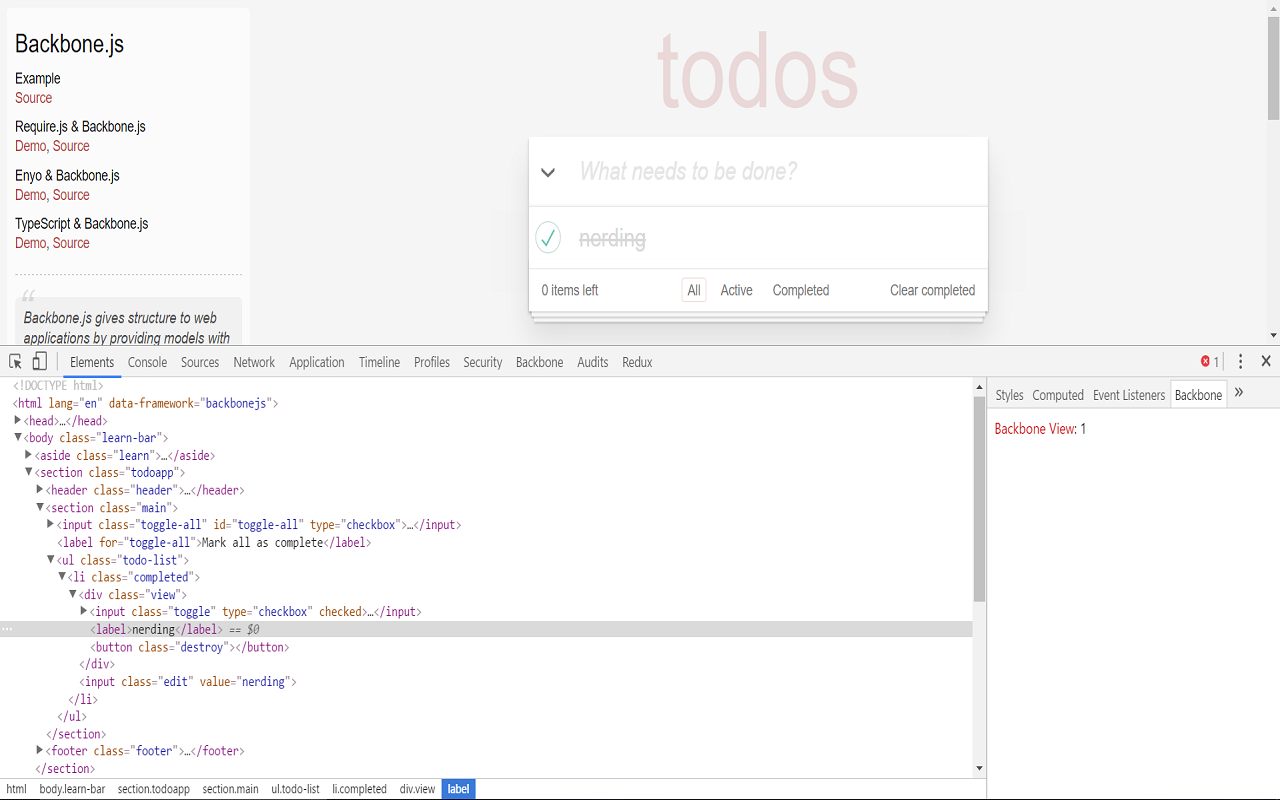Expand the header.header node

37,490
